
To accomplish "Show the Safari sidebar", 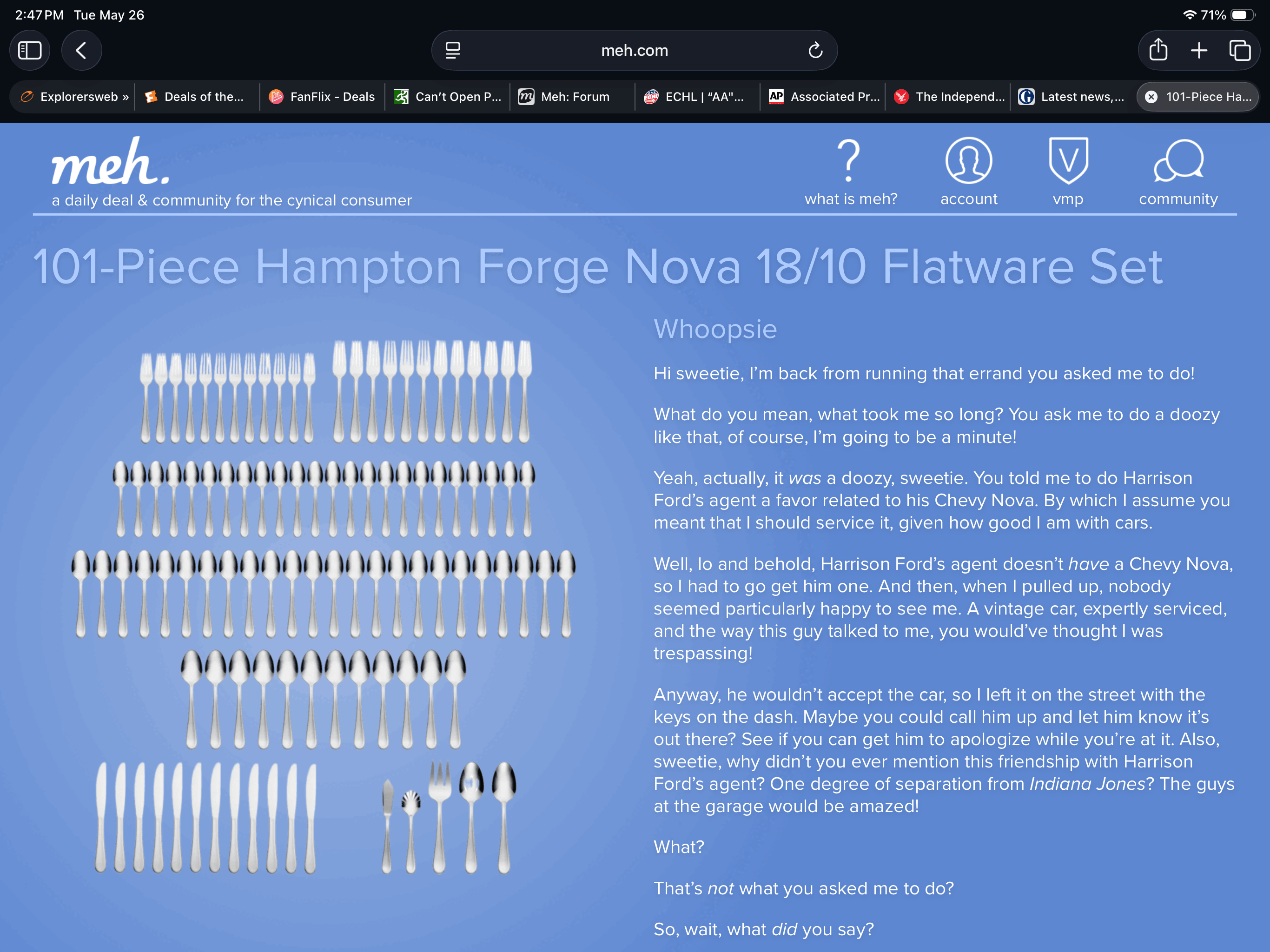I will point(30,51).
